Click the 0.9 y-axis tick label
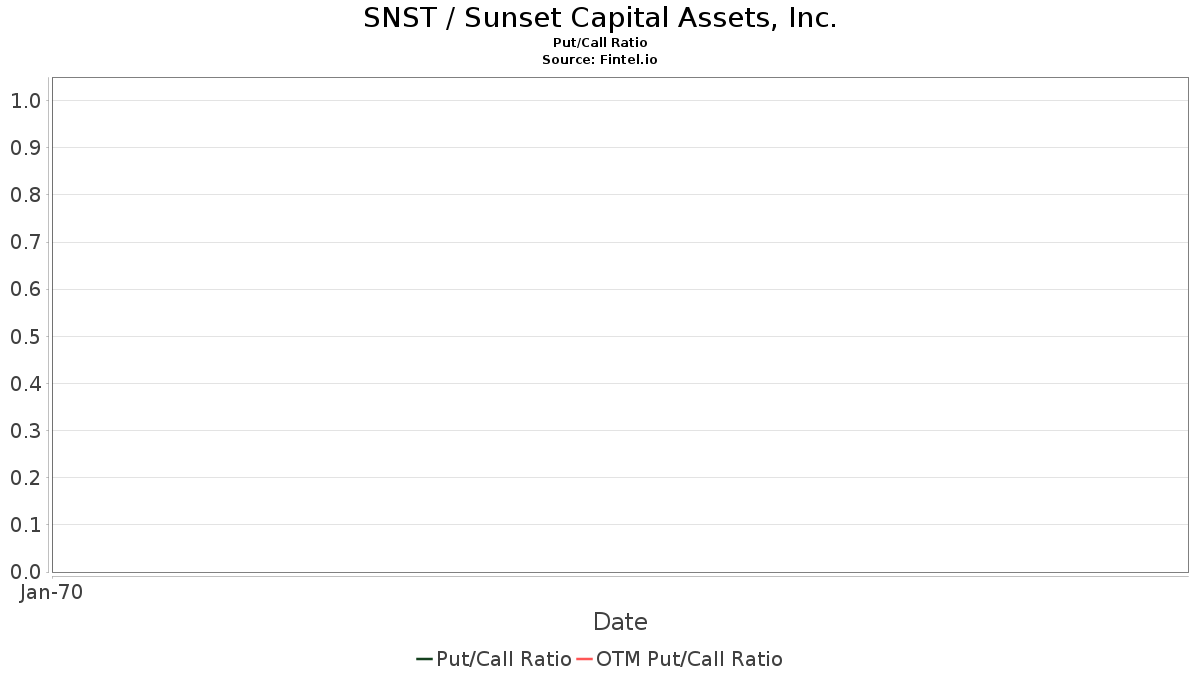Screen dimensions: 1200x675 (25, 148)
